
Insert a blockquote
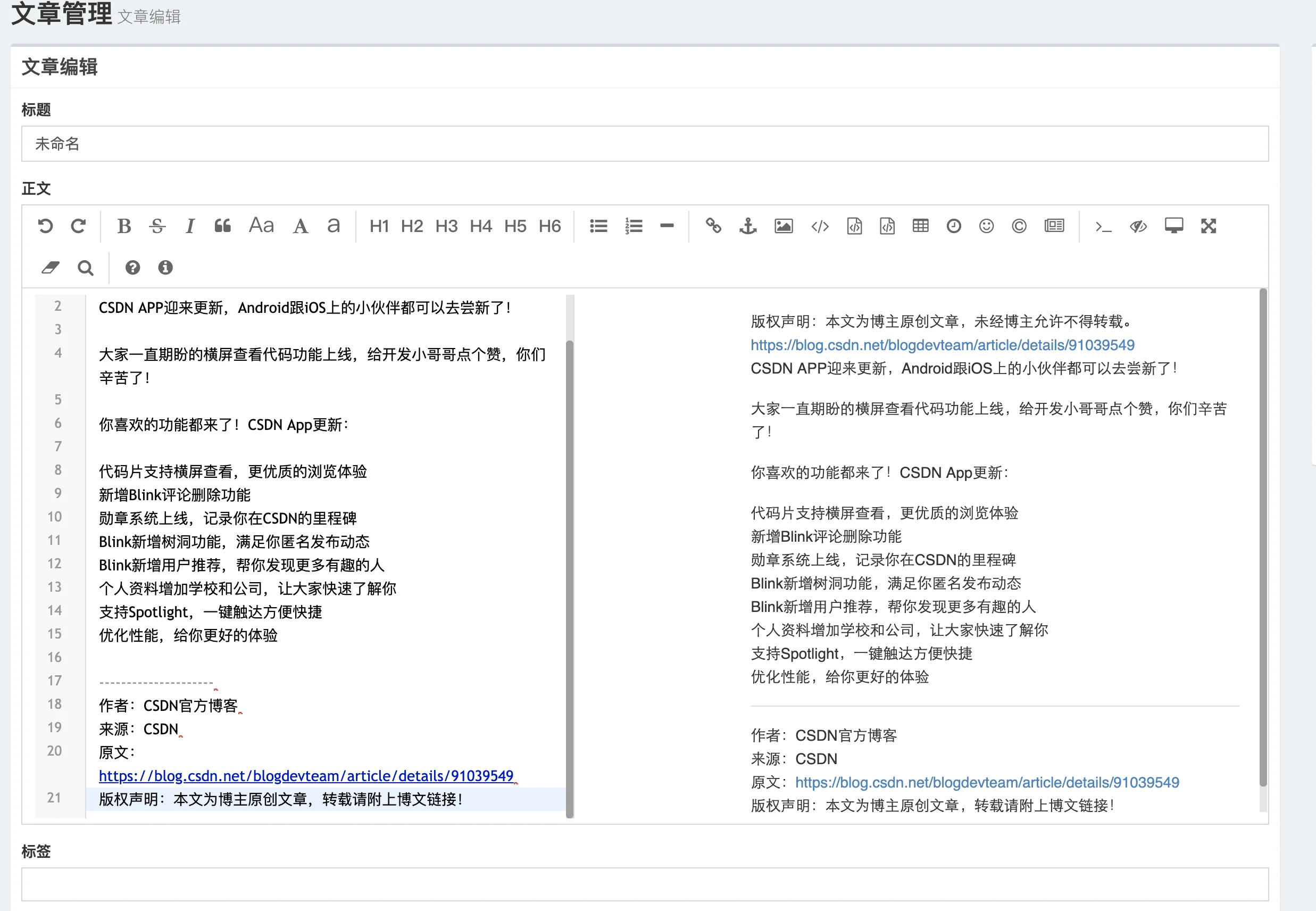click(222, 226)
